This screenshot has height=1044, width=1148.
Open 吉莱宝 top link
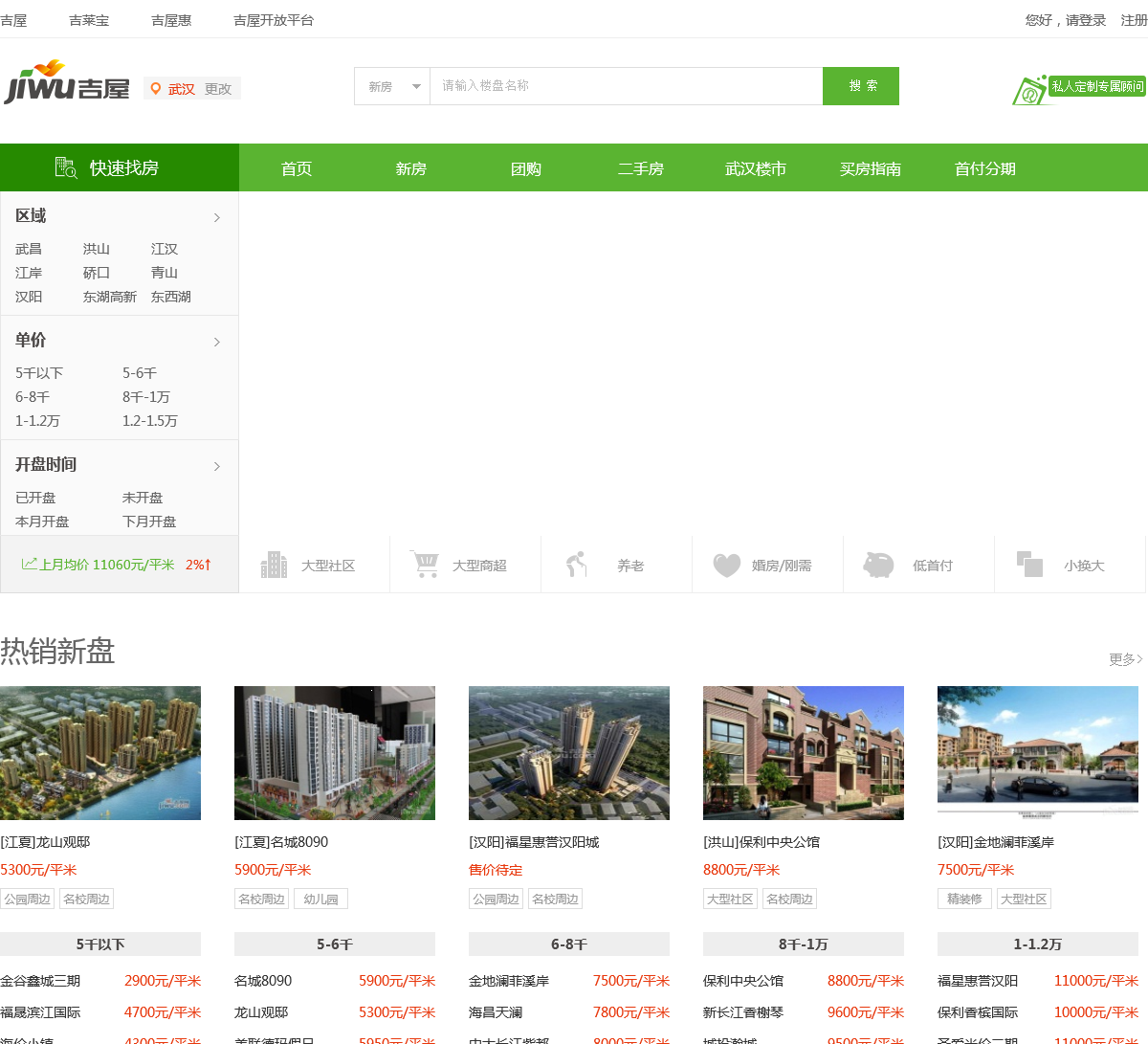tap(89, 20)
